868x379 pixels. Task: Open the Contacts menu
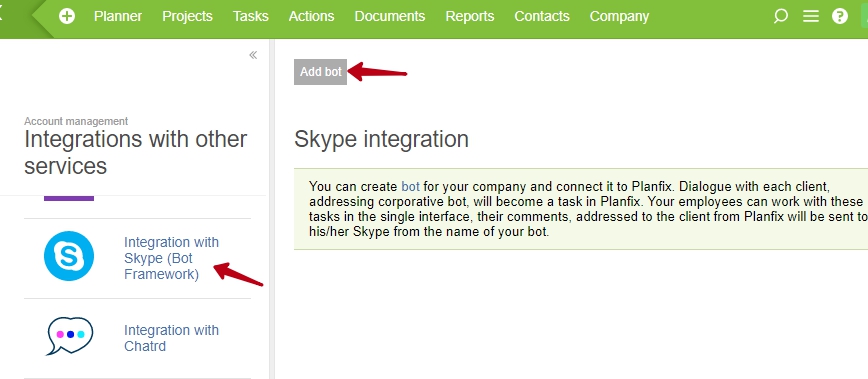[542, 17]
